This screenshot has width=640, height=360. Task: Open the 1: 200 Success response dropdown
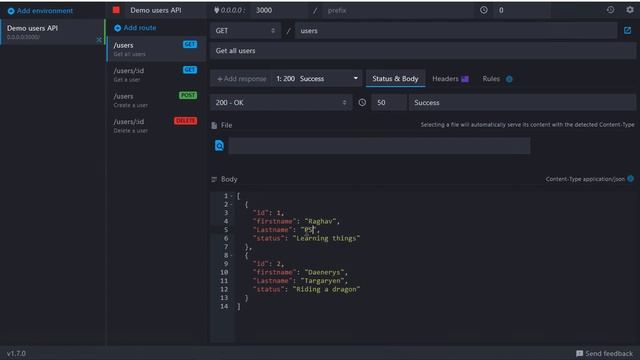[317, 79]
